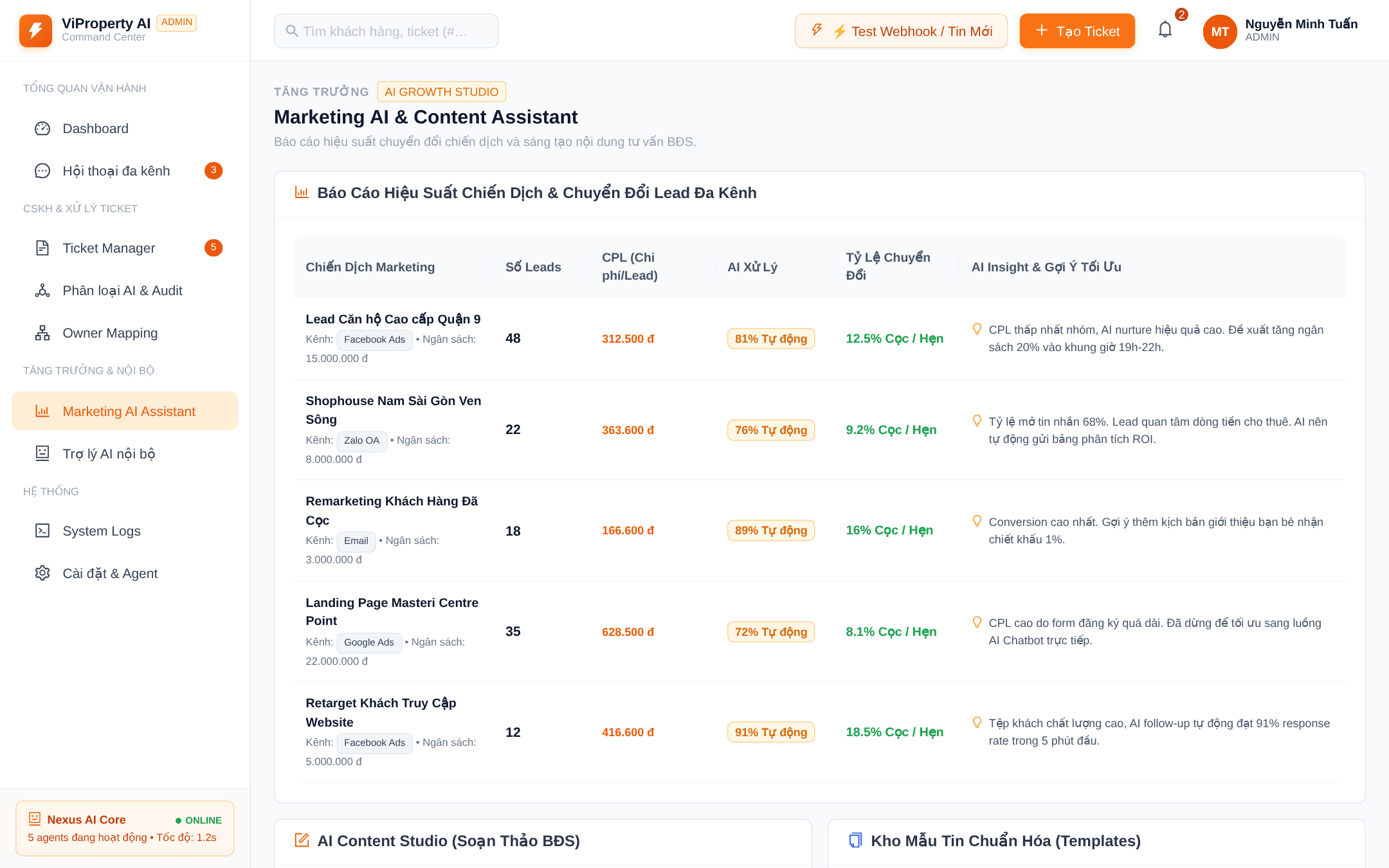Open Ticket Manager page
1389x868 pixels.
[x=125, y=248]
